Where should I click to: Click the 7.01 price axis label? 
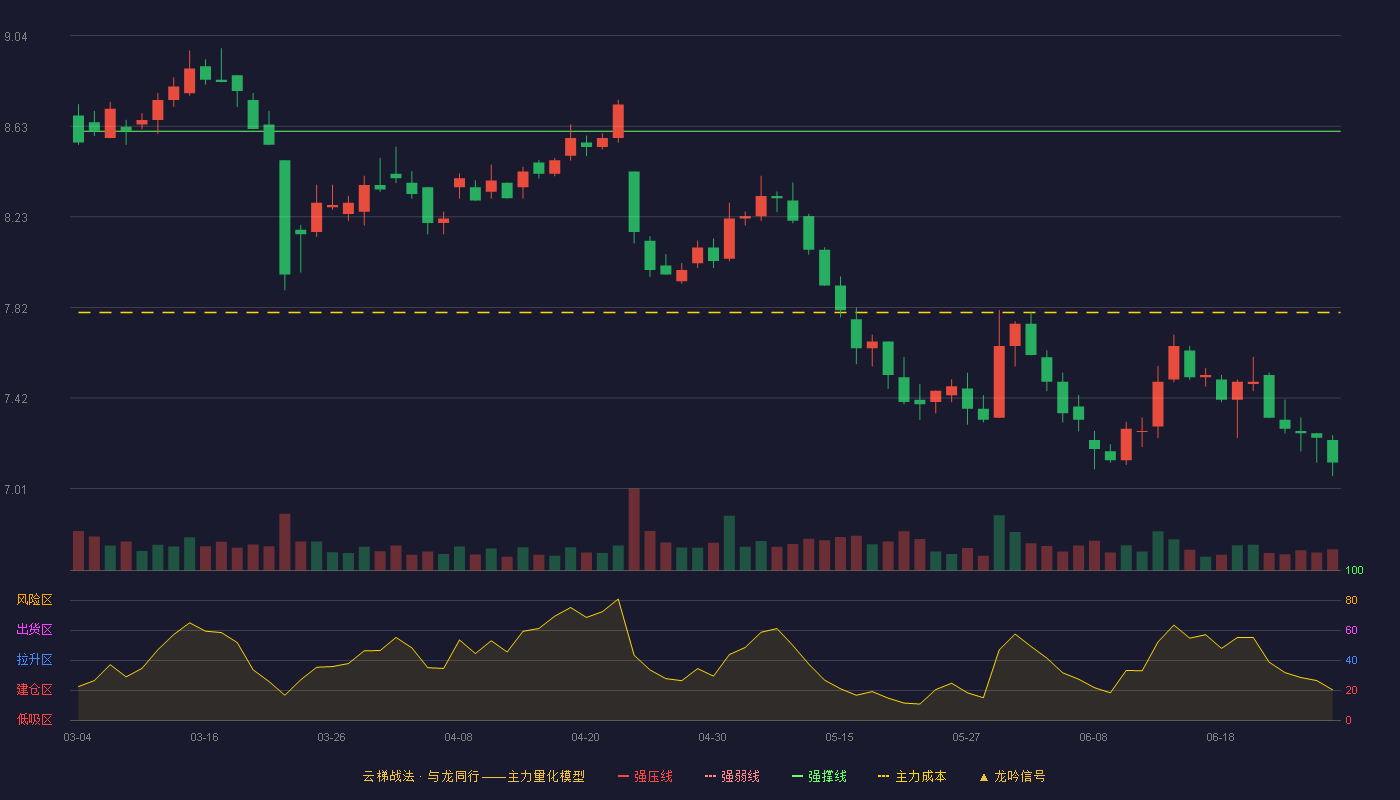tap(16, 490)
